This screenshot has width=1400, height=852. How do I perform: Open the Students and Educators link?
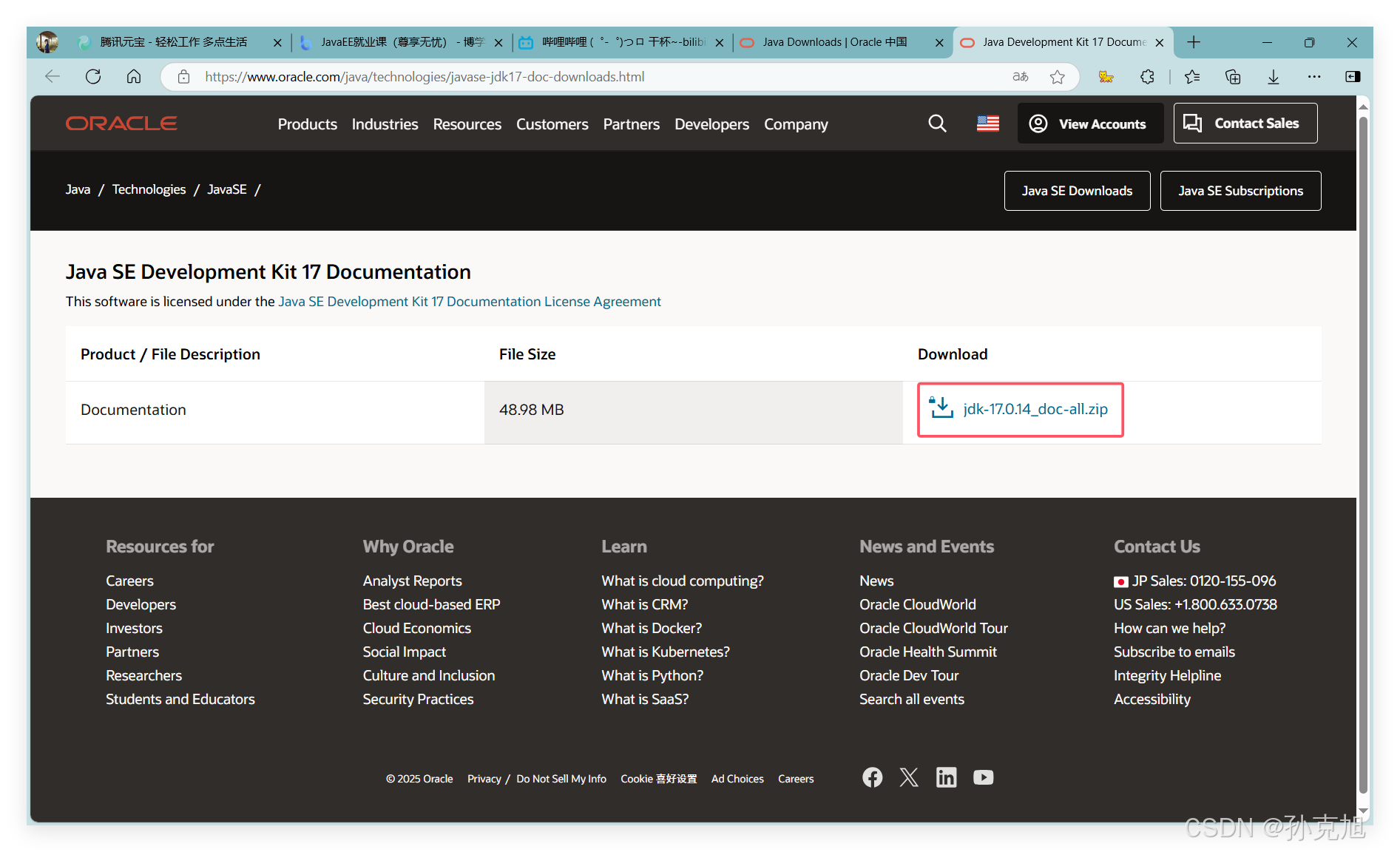(x=180, y=700)
